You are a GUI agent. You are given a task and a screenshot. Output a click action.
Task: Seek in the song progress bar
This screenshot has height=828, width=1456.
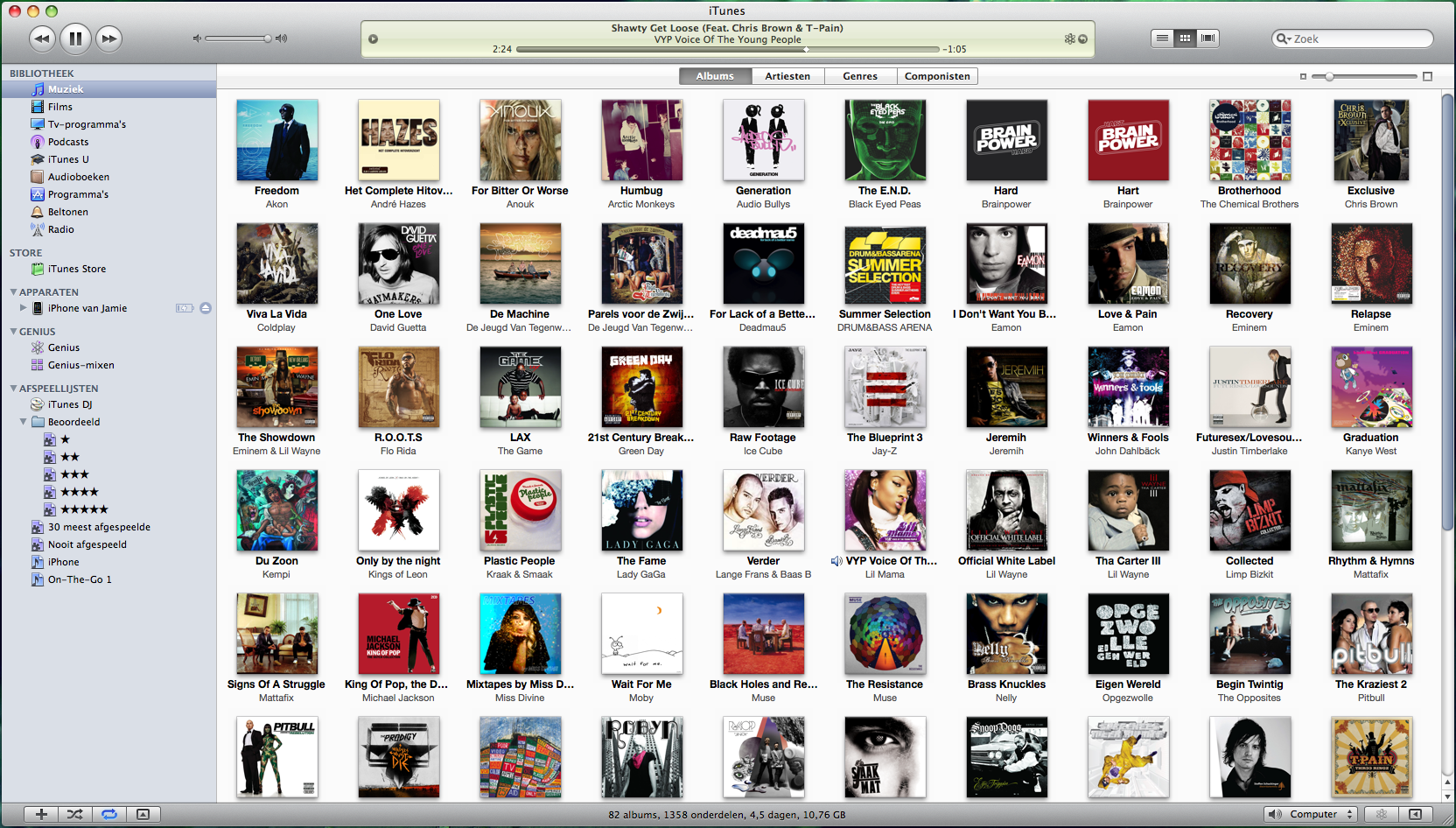point(728,50)
